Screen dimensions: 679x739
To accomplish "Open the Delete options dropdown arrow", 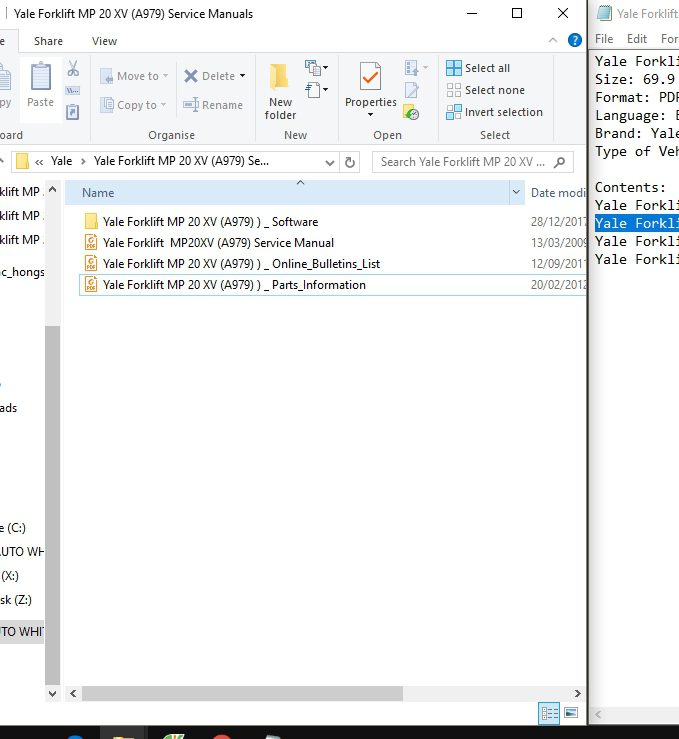I will (242, 76).
